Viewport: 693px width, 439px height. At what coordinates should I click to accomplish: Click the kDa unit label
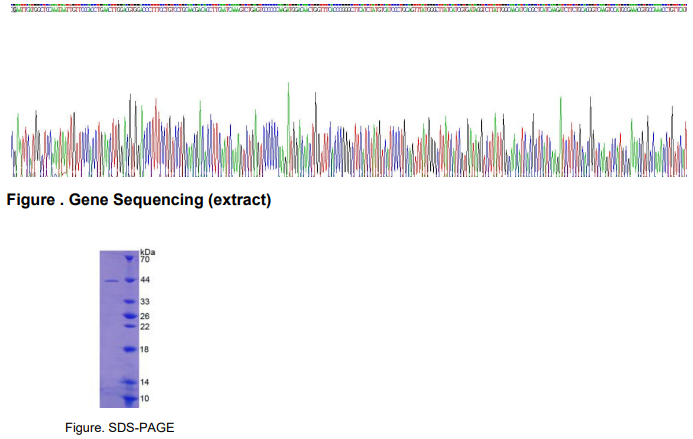pyautogui.click(x=148, y=251)
